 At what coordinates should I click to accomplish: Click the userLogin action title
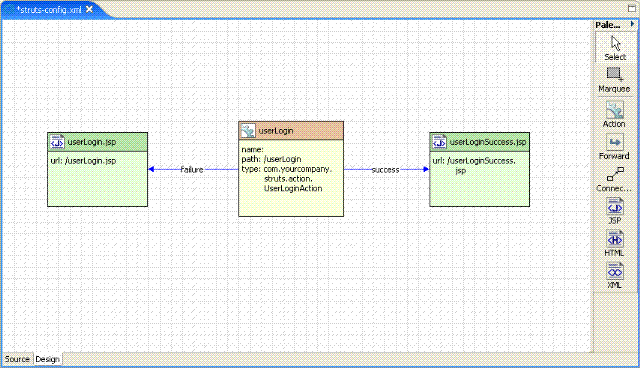[276, 131]
